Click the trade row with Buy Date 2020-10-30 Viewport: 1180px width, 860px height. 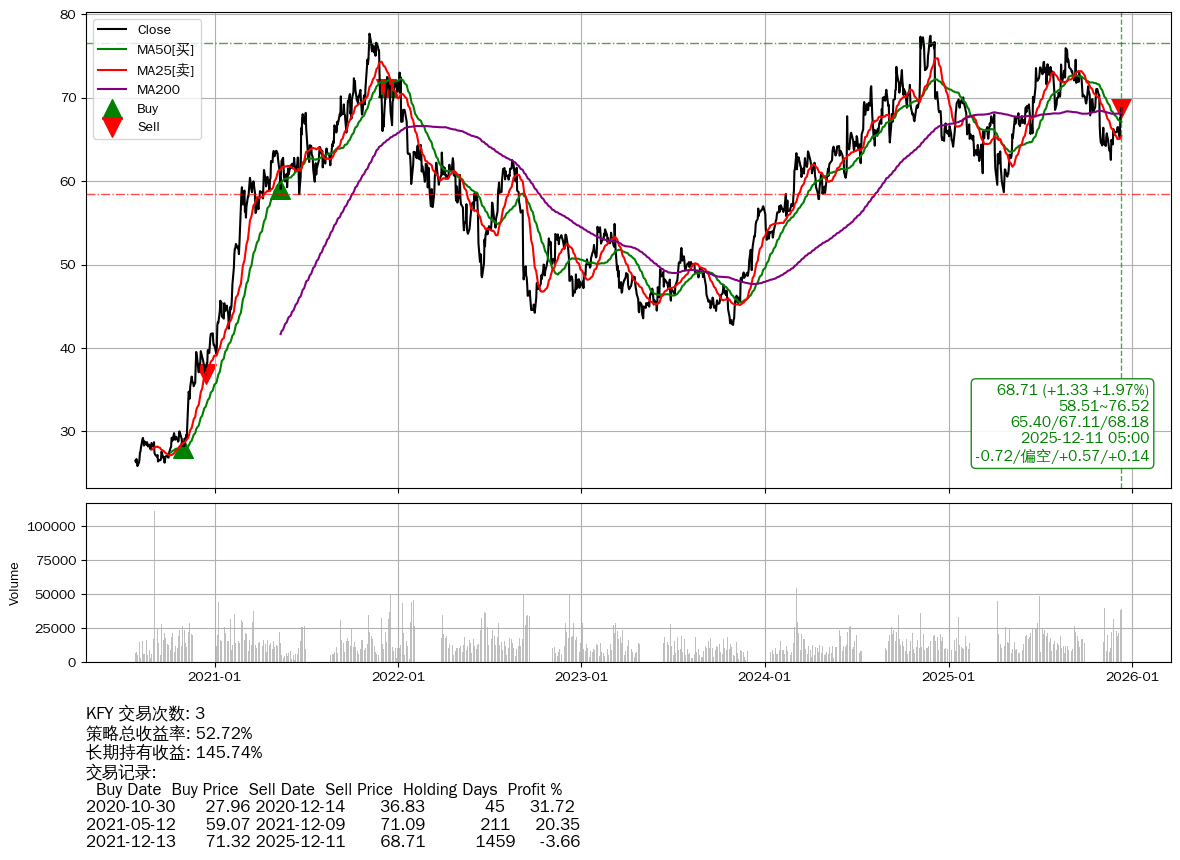click(330, 807)
